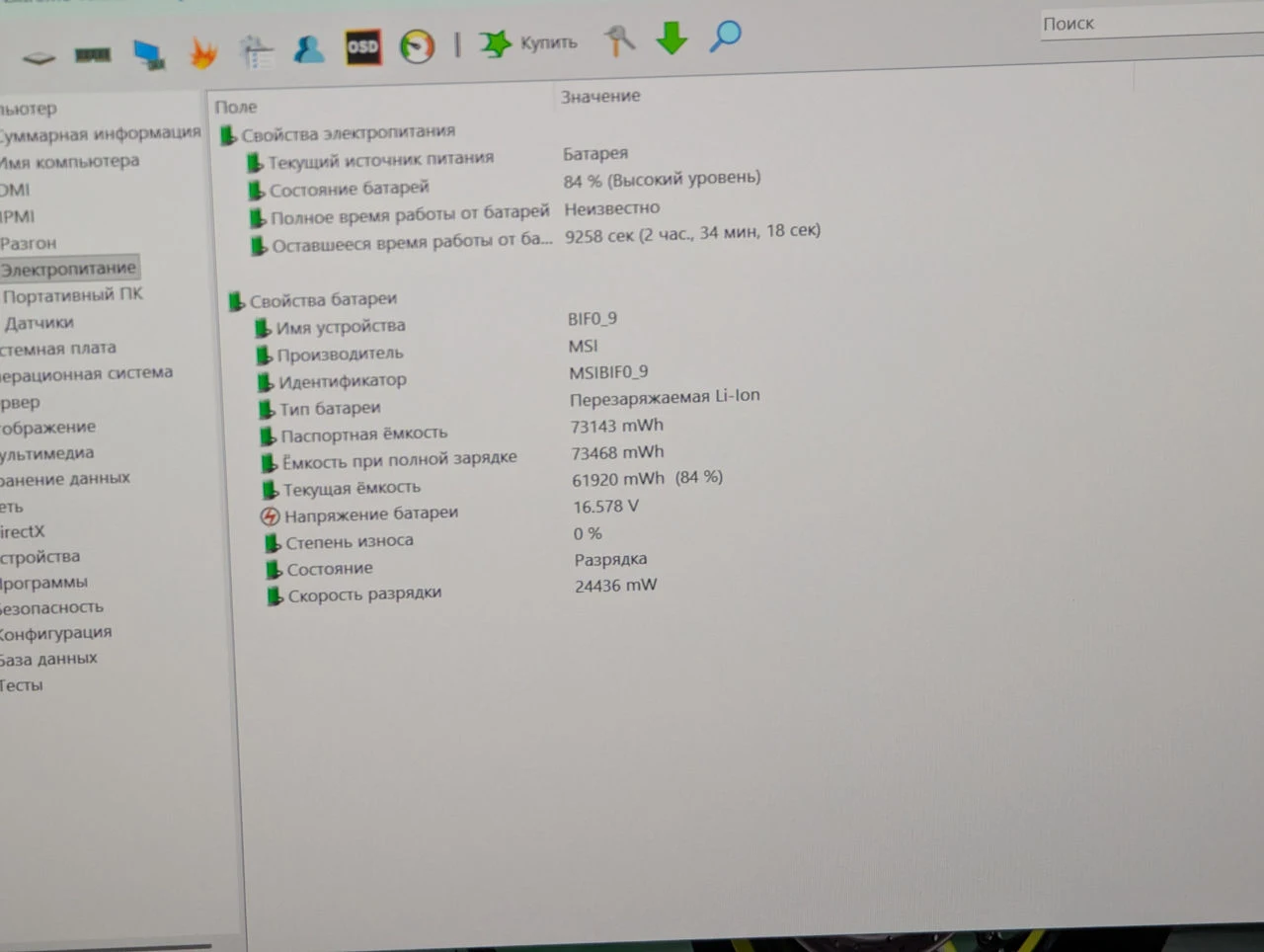The height and width of the screenshot is (952, 1264).
Task: Select the Имя устройства row
Action: click(x=341, y=326)
